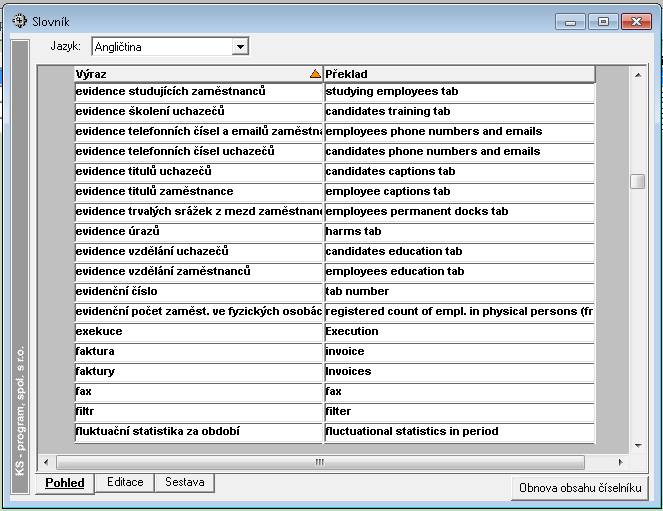Viewport: 663px width, 511px height.
Task: Select 'evidence trvalých srážek z mezd' row
Action: [x=198, y=212]
